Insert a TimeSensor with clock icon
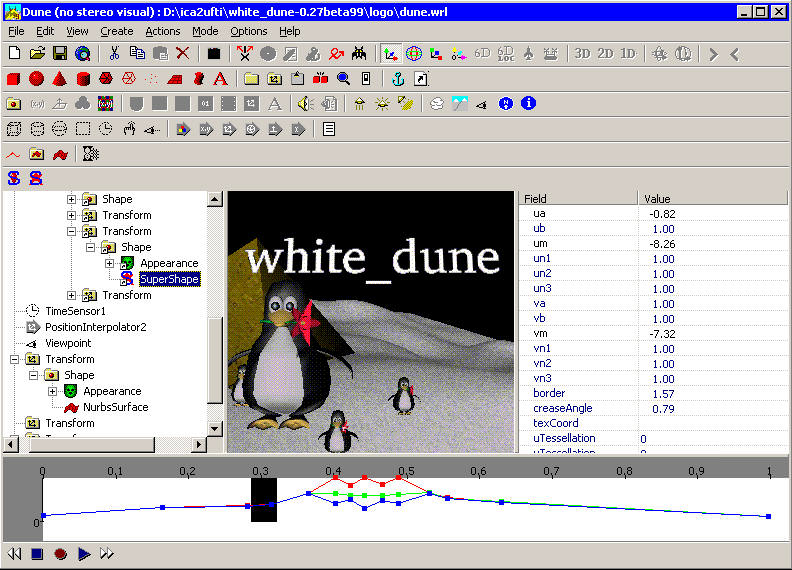The image size is (792, 570). tap(106, 129)
